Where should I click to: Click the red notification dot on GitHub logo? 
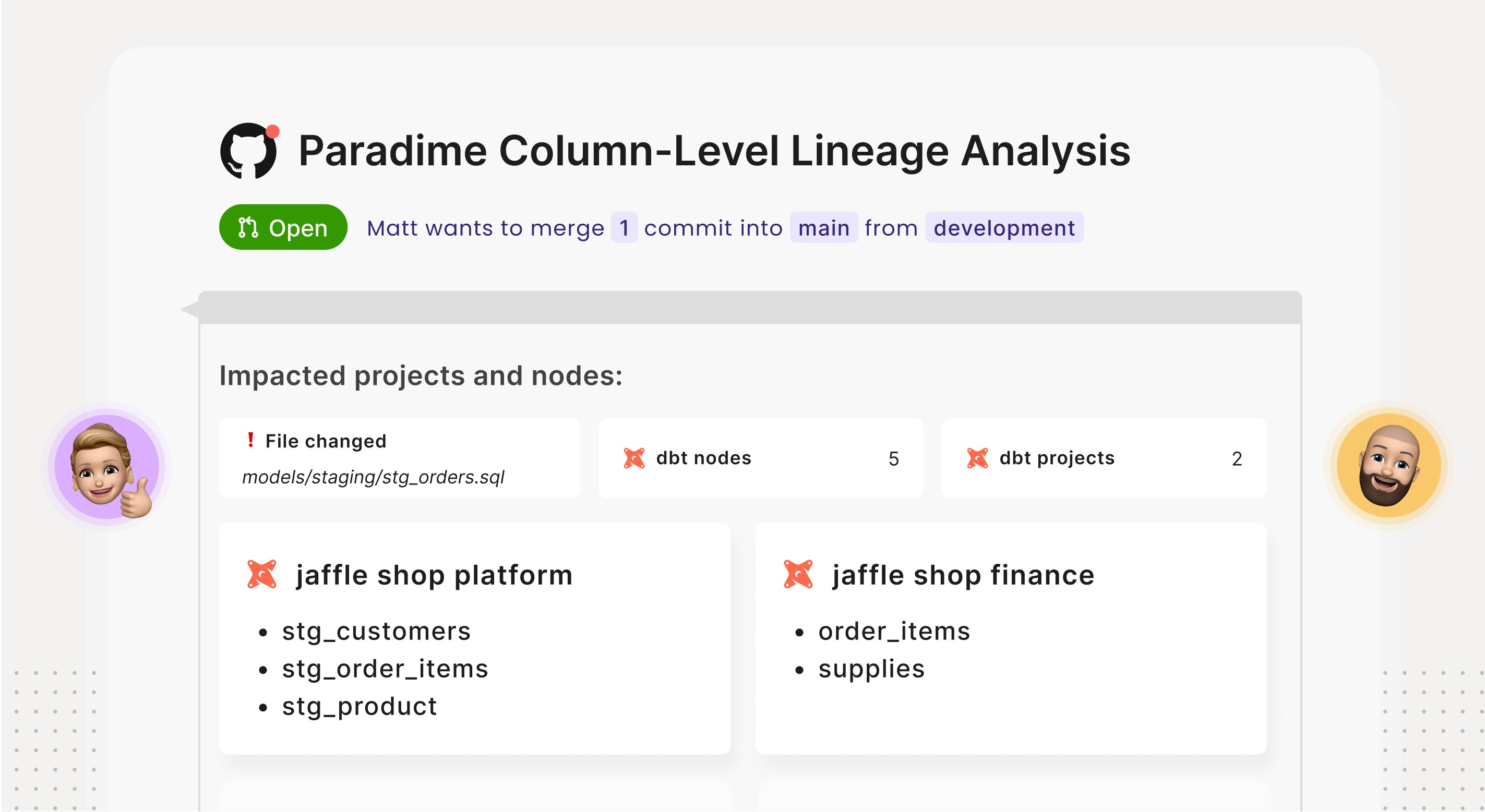coord(273,131)
